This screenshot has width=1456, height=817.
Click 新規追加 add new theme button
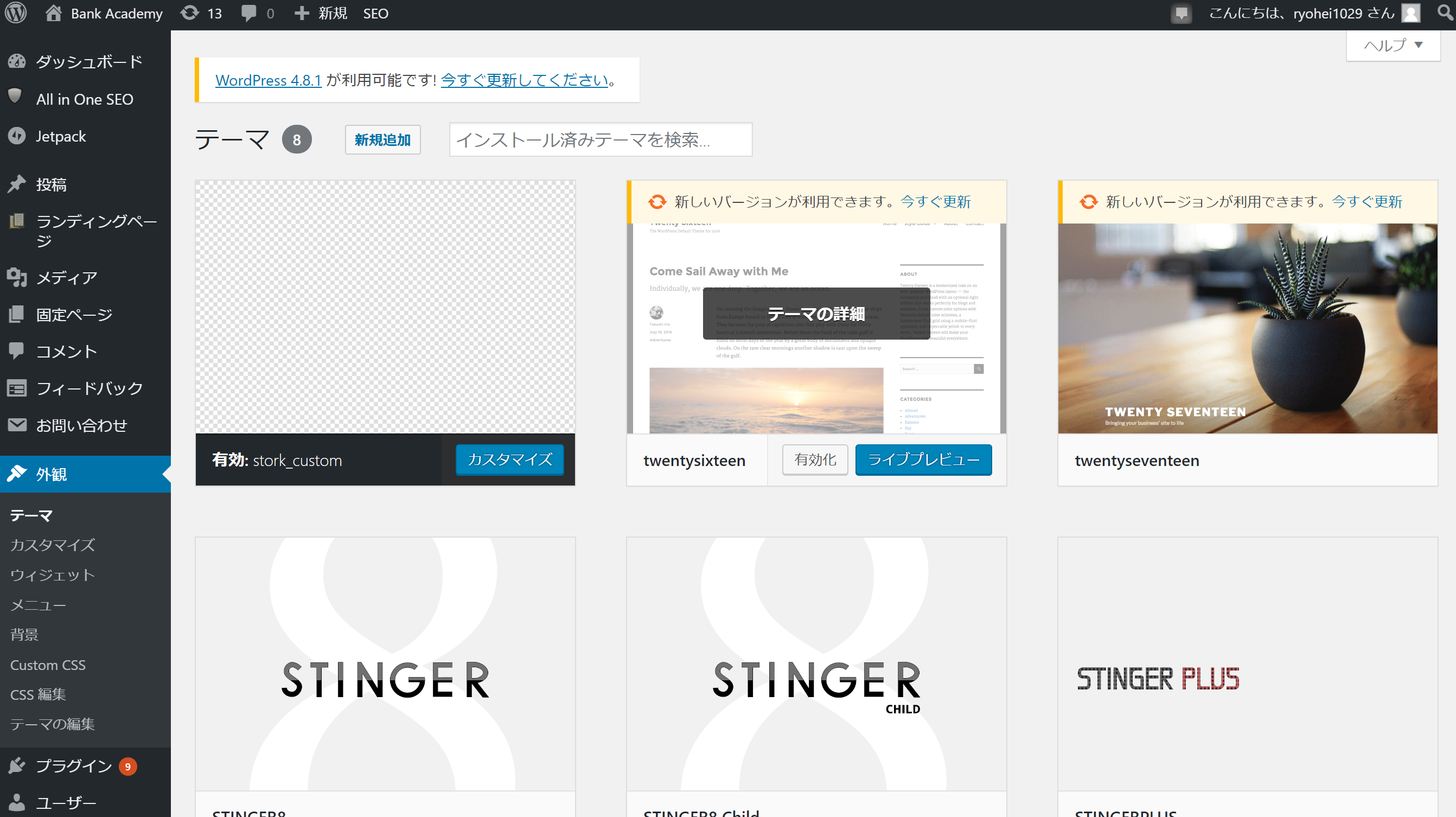click(382, 139)
